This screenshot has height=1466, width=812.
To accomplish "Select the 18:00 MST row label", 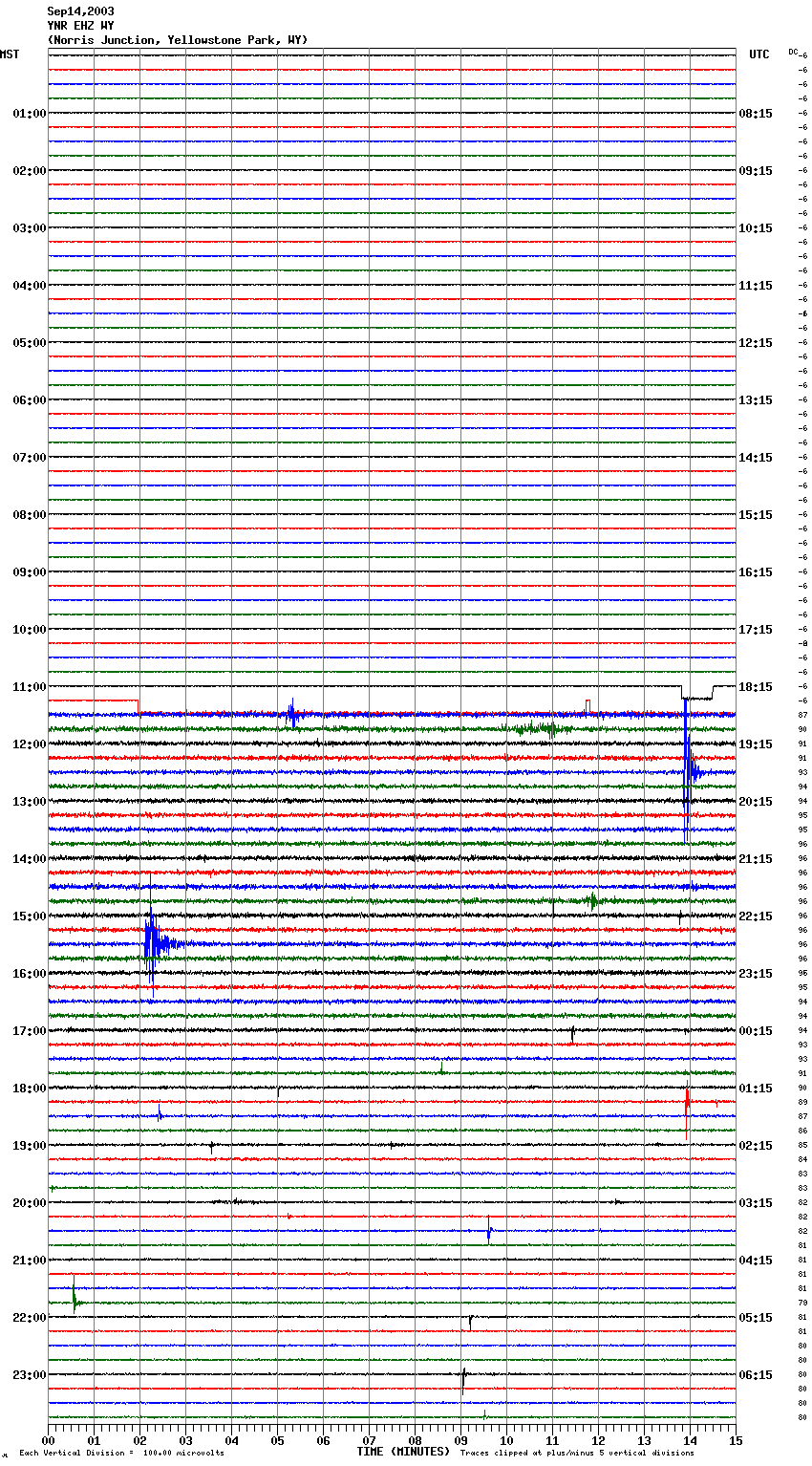I will point(29,1089).
